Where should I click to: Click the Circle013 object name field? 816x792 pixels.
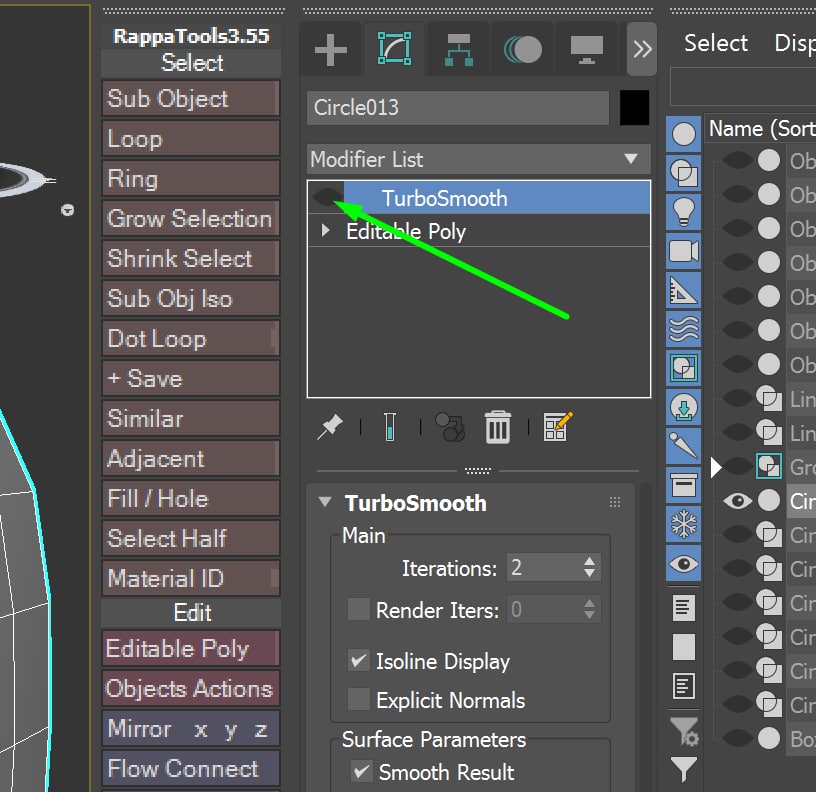point(458,108)
